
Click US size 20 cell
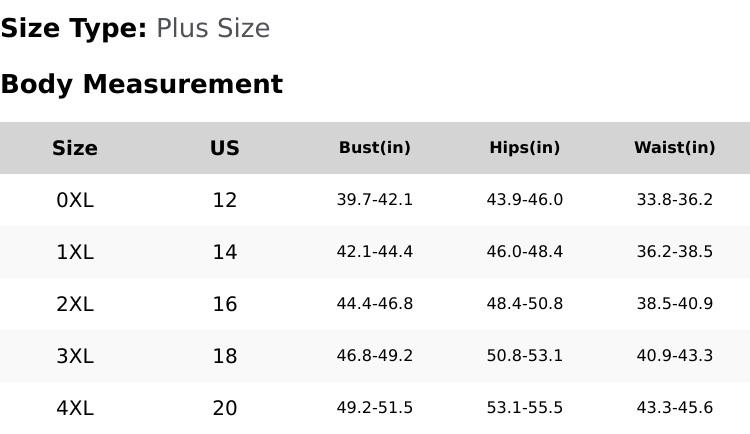tap(225, 408)
